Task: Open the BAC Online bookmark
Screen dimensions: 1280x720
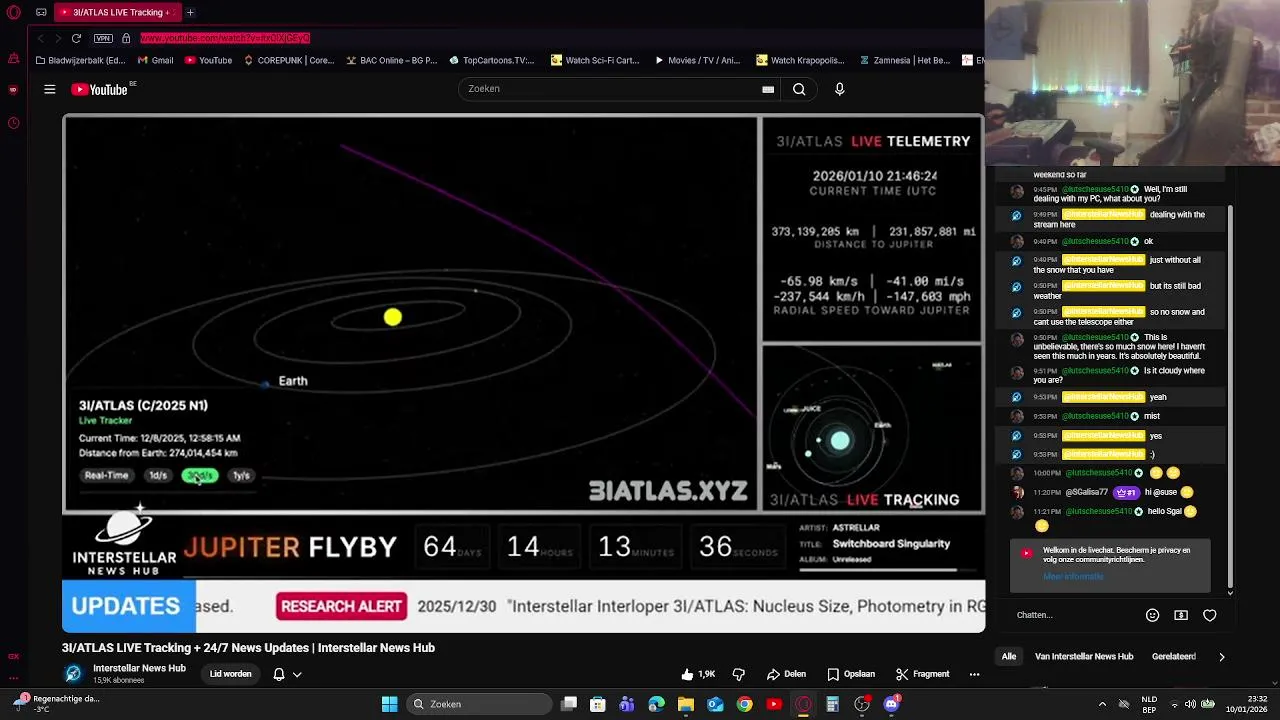Action: [391, 60]
